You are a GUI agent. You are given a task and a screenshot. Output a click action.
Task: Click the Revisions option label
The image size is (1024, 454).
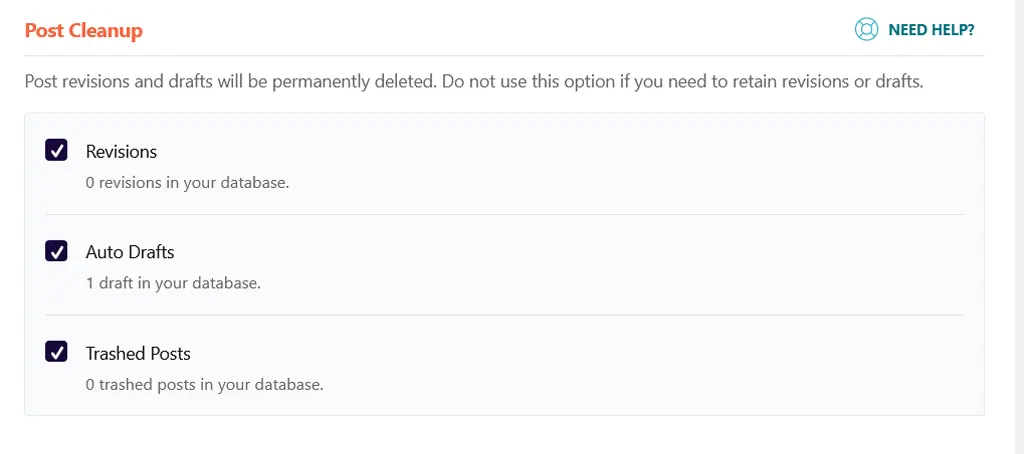click(121, 152)
